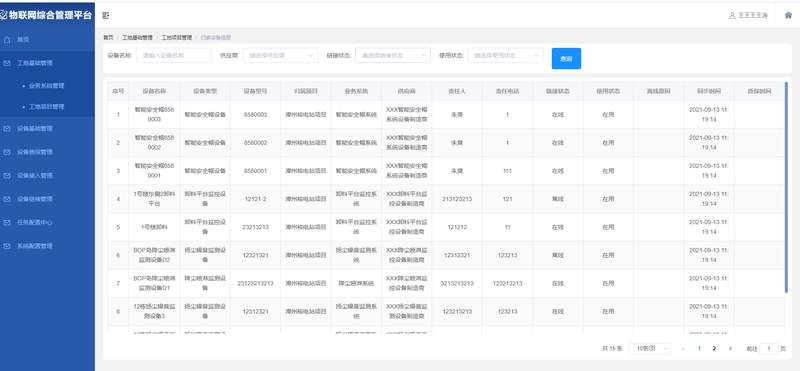
Task: Click the icon beside 工地基础管理 in sidebar
Action: 7,63
